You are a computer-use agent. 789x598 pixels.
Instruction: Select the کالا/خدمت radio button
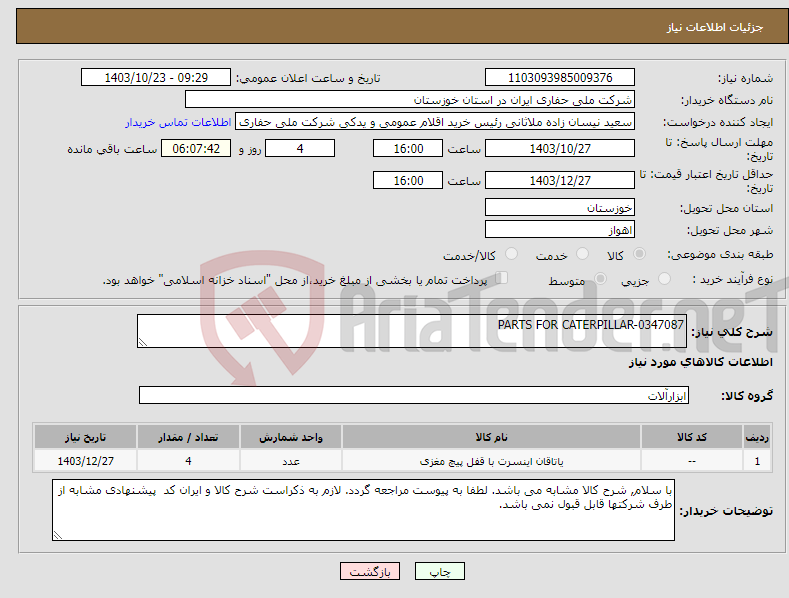point(511,254)
